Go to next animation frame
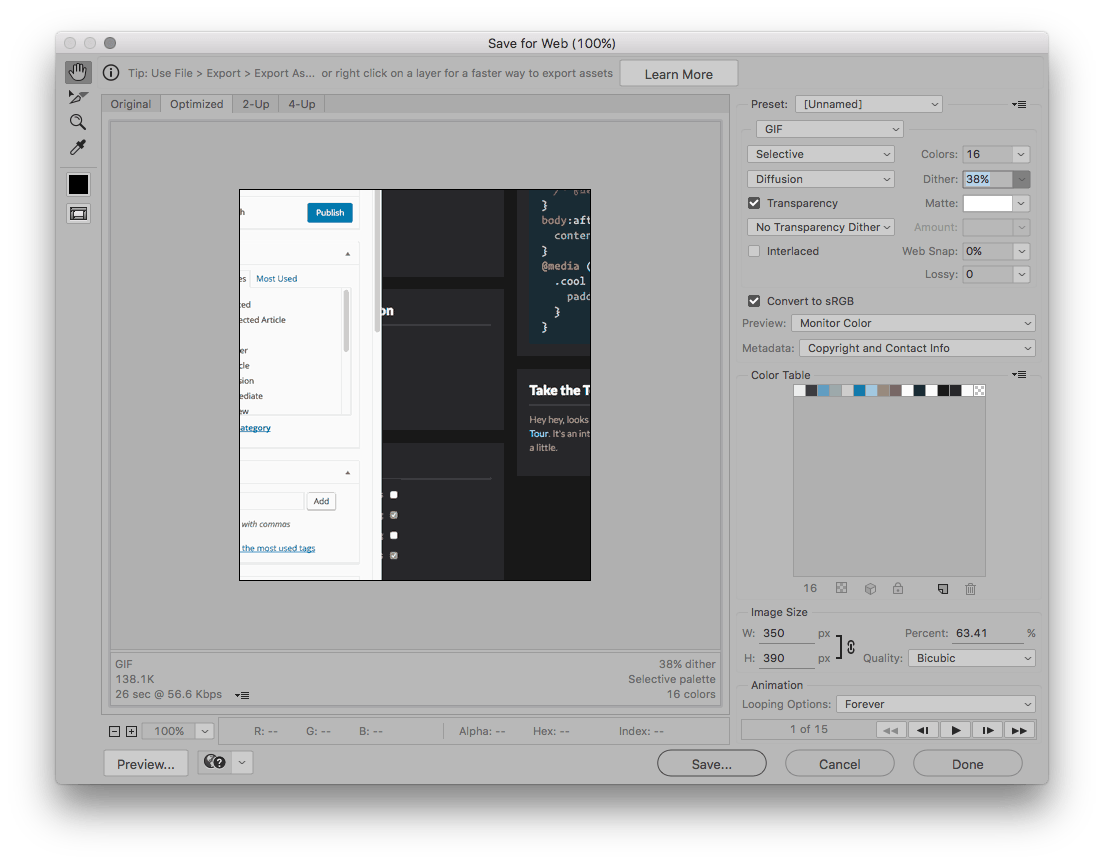 click(988, 730)
